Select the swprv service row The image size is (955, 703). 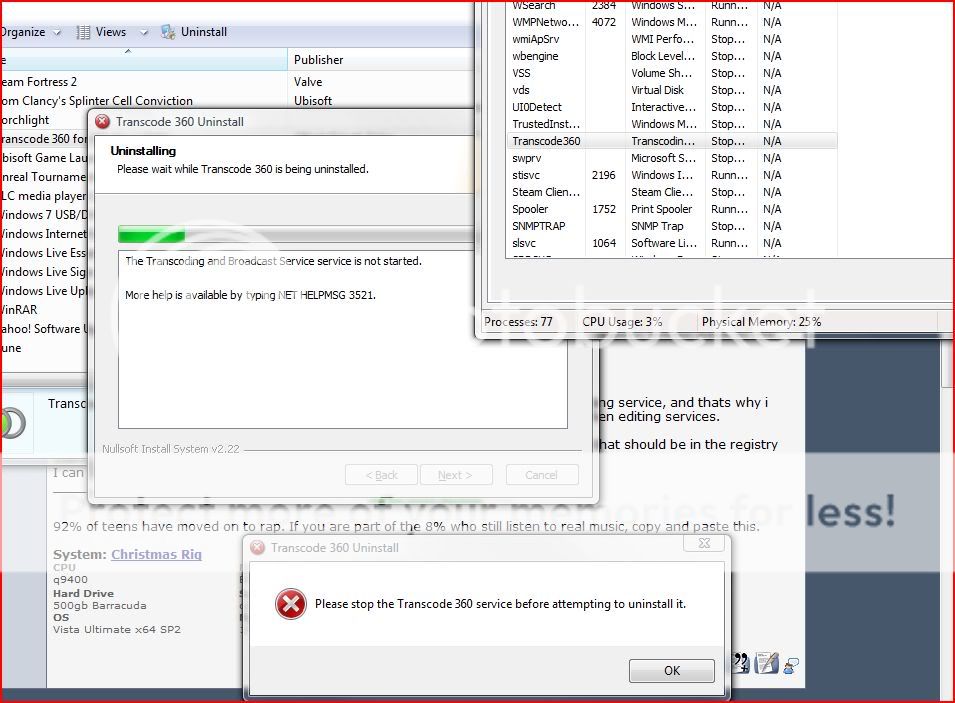click(672, 158)
